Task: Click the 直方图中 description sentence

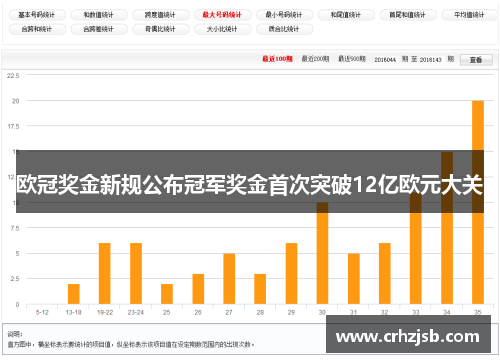Action: pos(131,344)
